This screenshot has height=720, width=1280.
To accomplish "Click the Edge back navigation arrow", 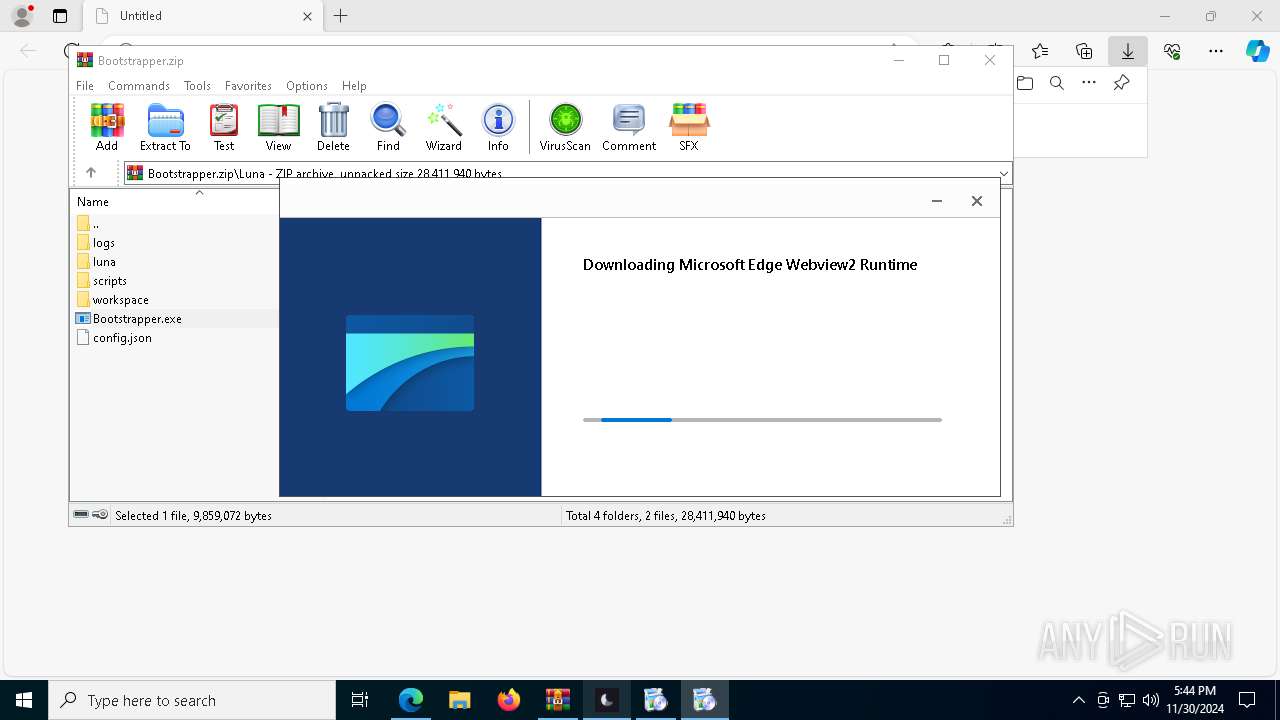I will tap(28, 51).
